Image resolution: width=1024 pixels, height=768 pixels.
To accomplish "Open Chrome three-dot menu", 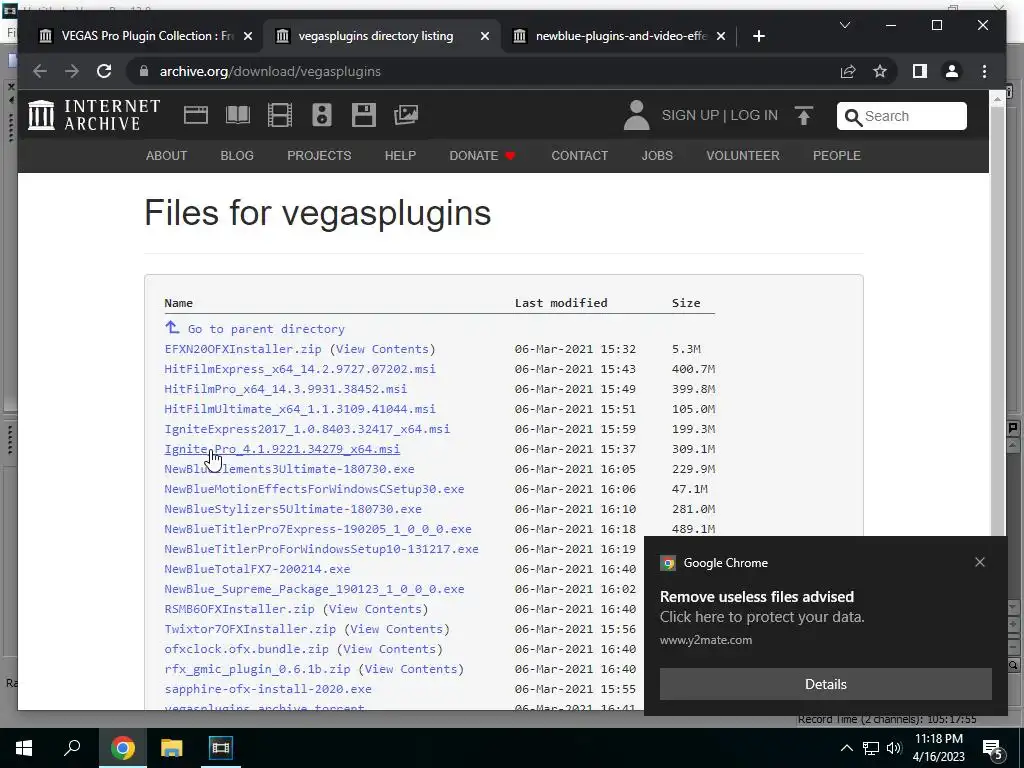I will coord(984,71).
